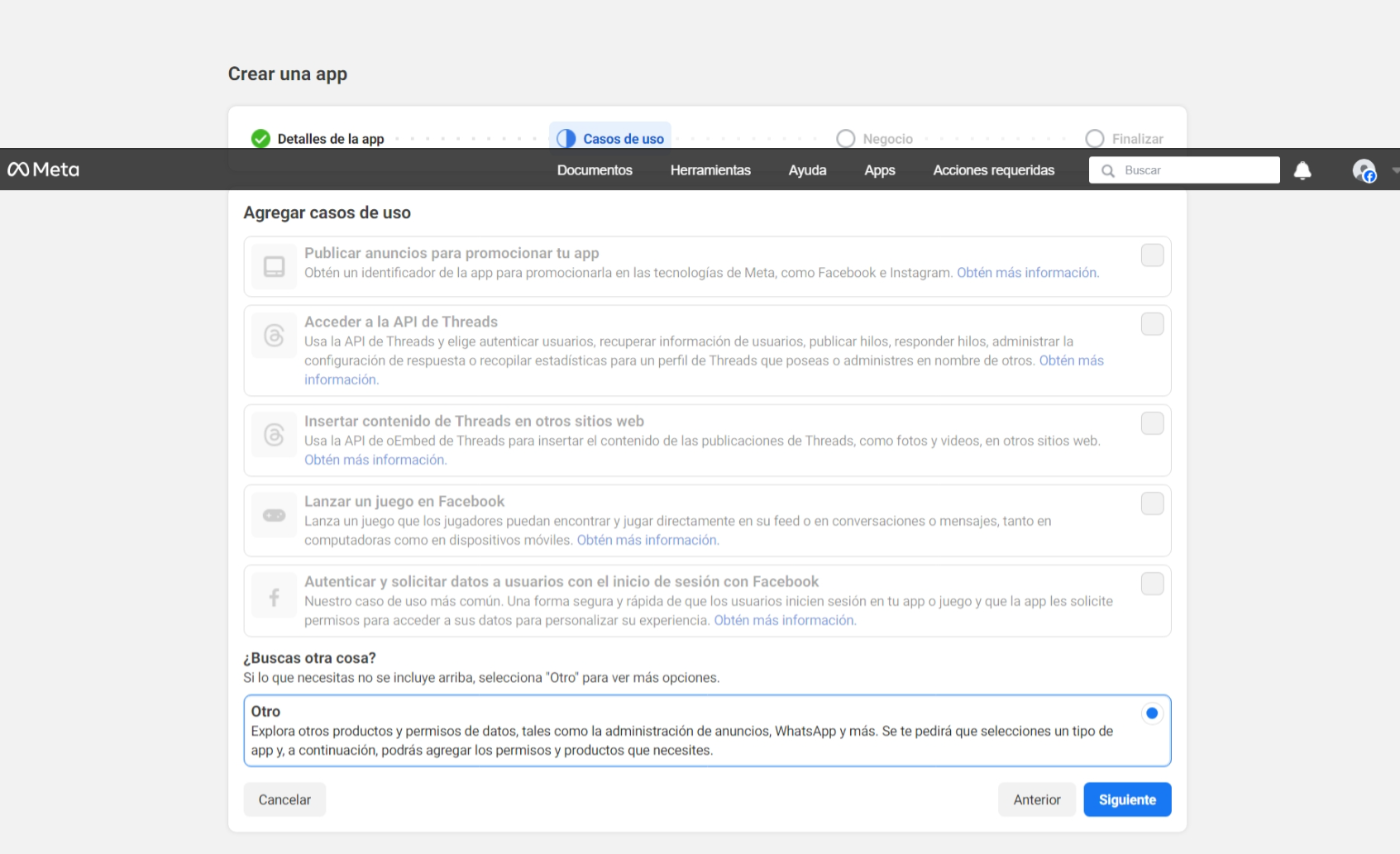The height and width of the screenshot is (854, 1400).
Task: Open the profile avatar menu
Action: (1364, 170)
